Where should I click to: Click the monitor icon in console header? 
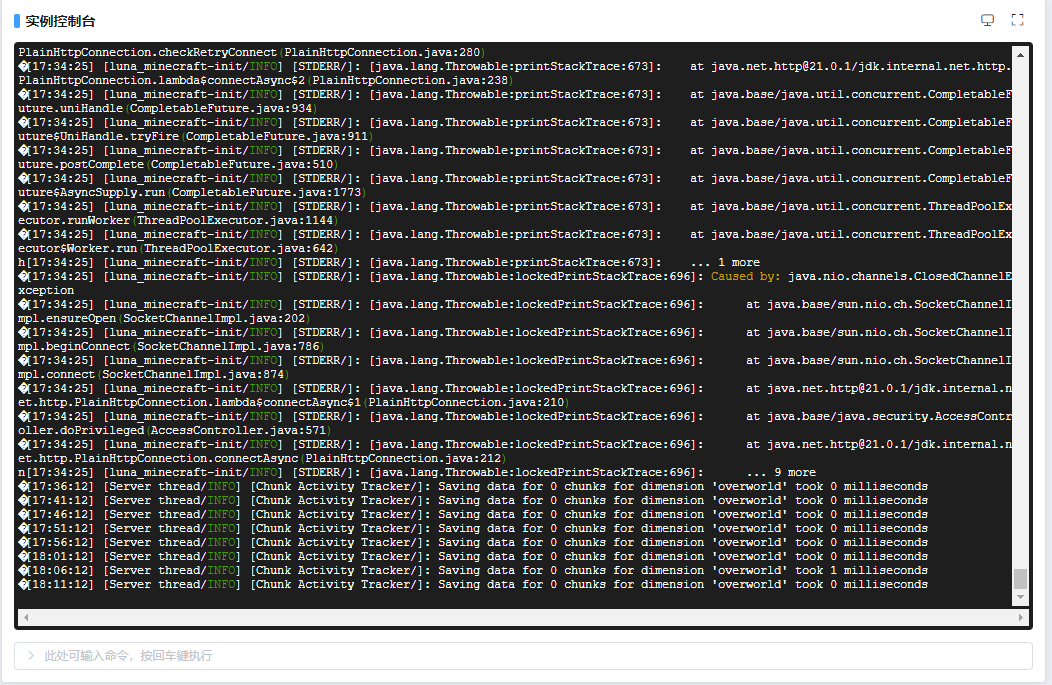point(987,20)
